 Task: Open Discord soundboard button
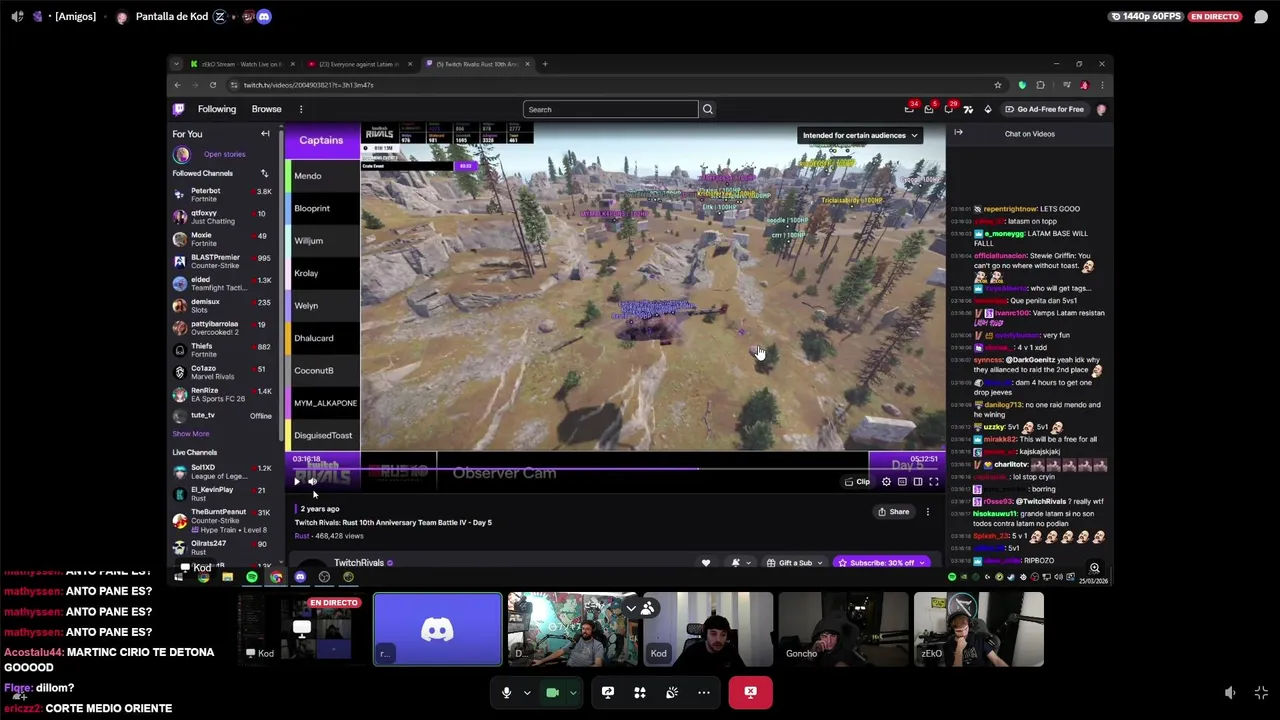pyautogui.click(x=672, y=692)
